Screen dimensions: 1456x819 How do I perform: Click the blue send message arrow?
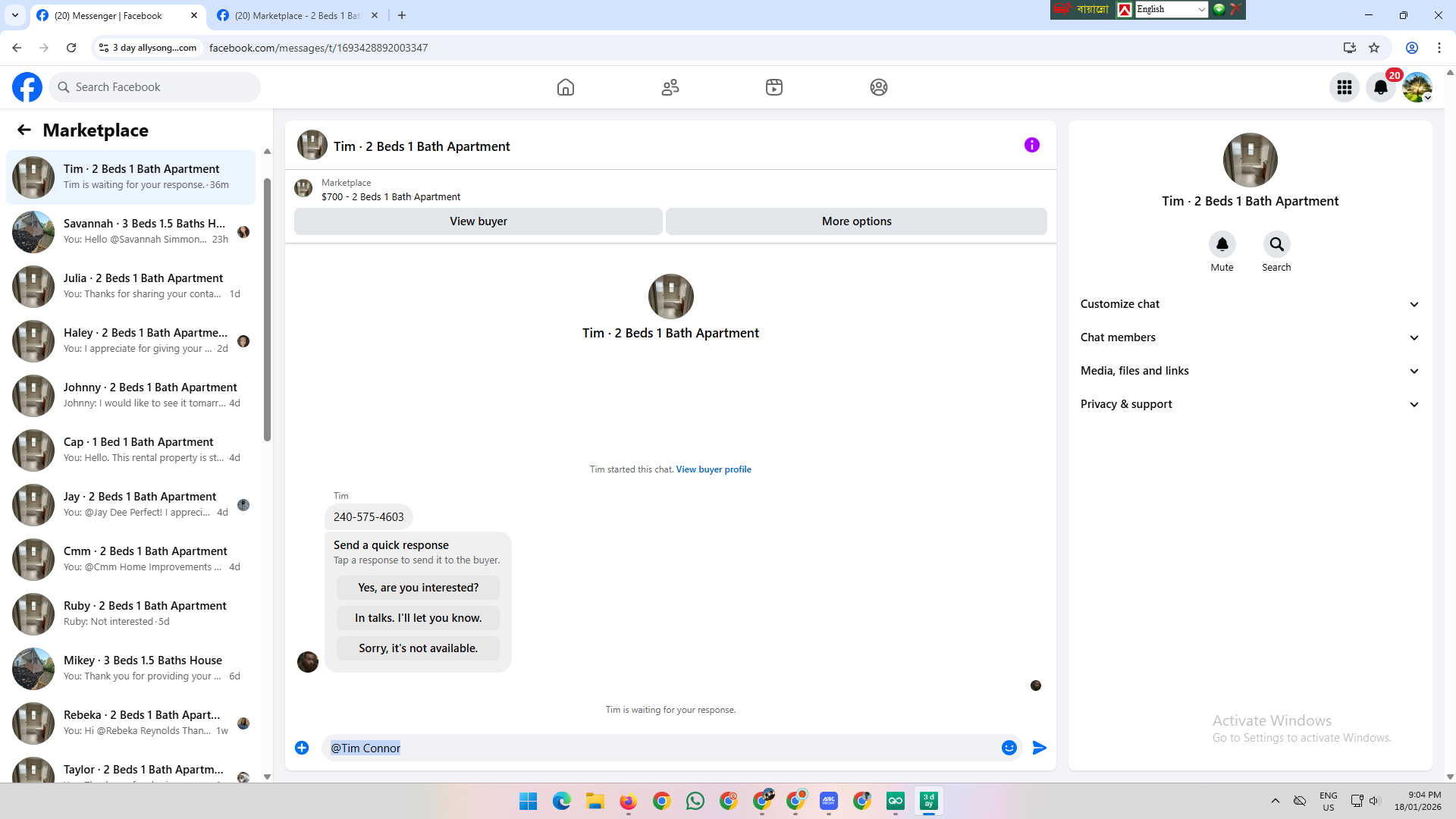pyautogui.click(x=1039, y=748)
